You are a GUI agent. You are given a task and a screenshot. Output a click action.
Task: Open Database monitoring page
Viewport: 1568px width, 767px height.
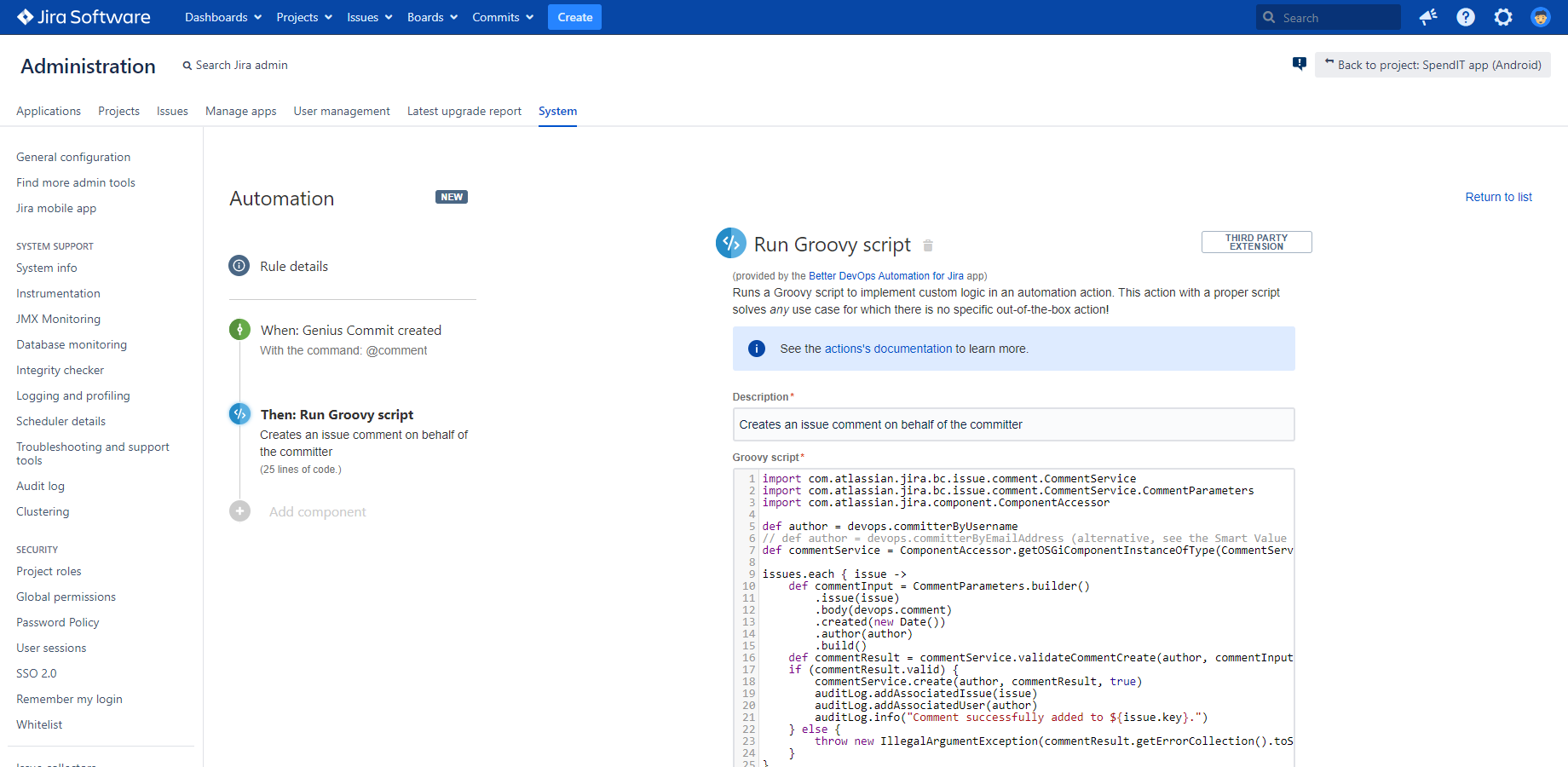tap(72, 344)
